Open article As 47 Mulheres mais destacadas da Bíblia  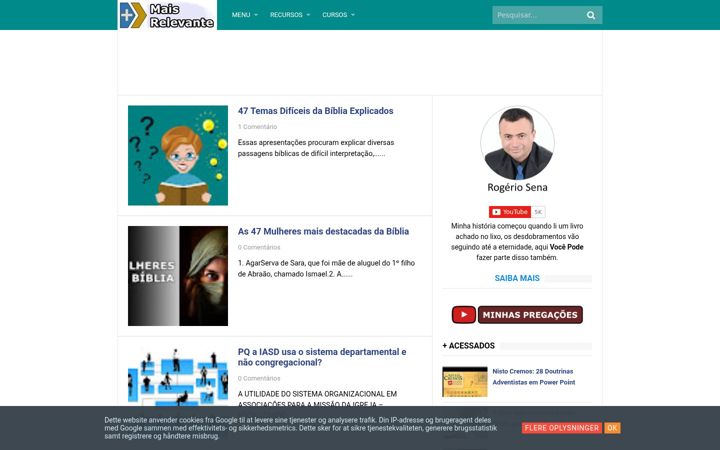(x=323, y=231)
